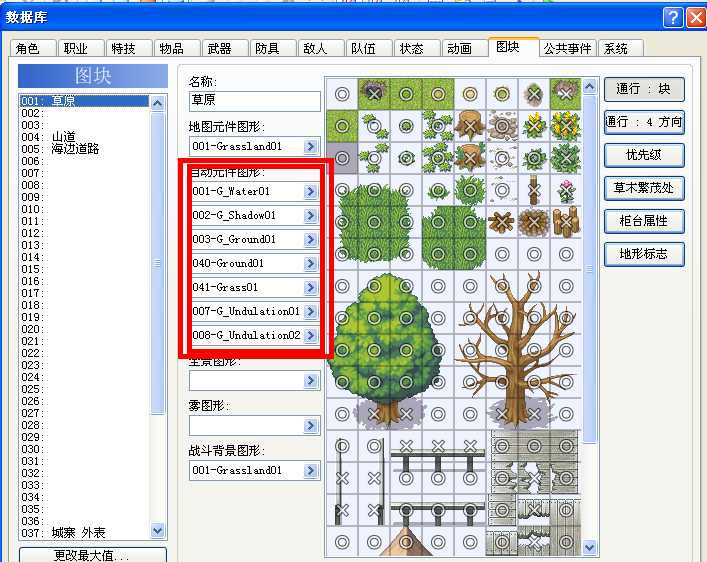
Task: Click the help question mark button
Action: (673, 18)
